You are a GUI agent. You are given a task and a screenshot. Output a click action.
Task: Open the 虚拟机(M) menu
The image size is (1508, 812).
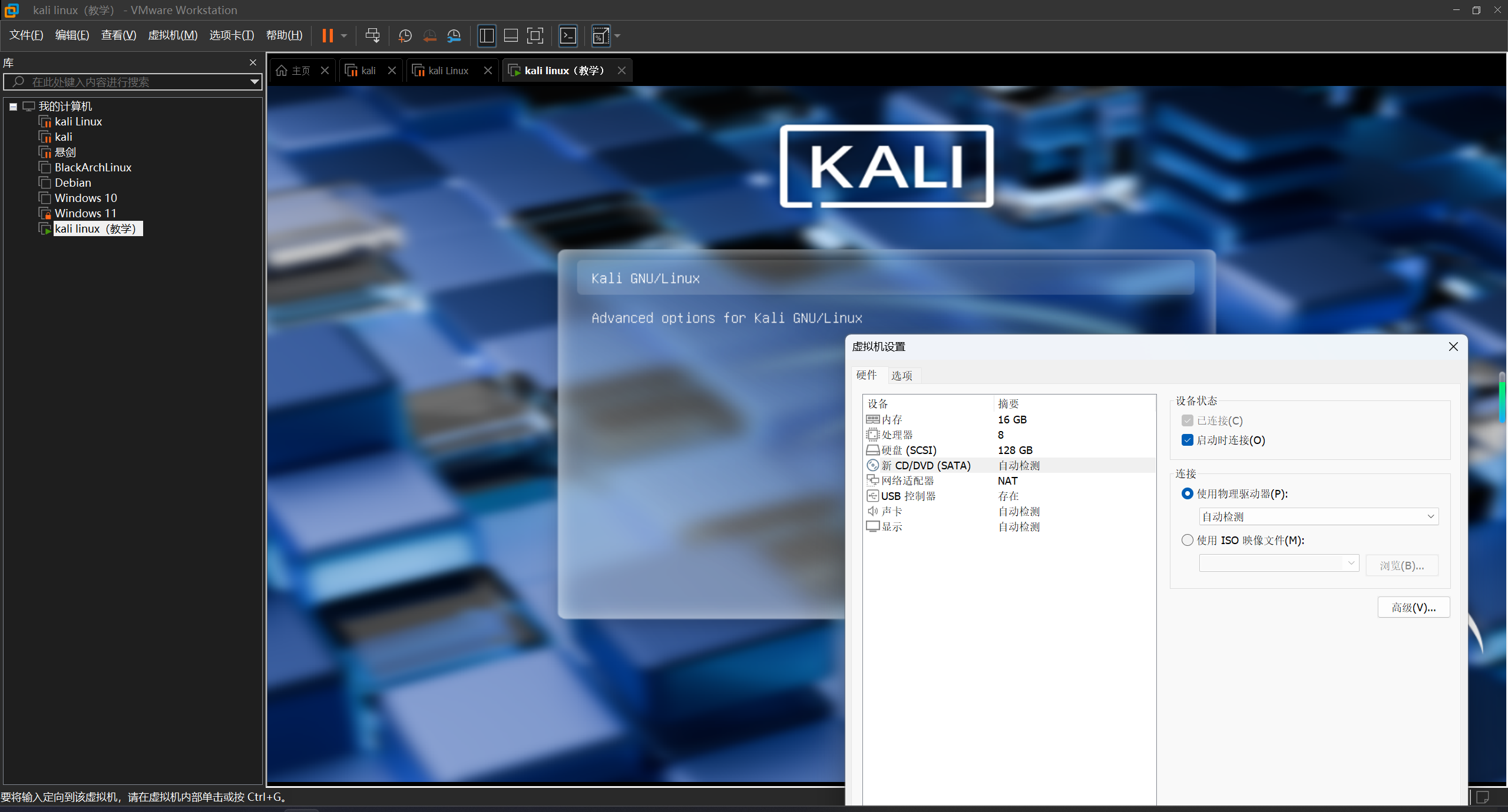(173, 35)
